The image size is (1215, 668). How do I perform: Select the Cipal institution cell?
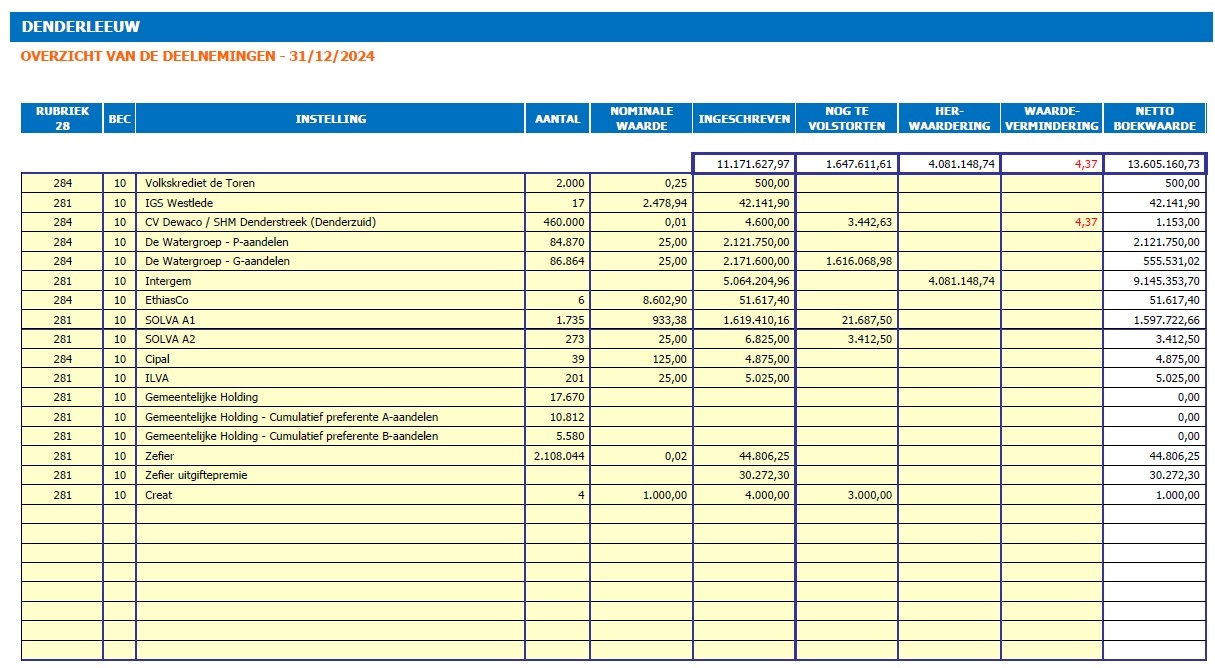(x=330, y=359)
